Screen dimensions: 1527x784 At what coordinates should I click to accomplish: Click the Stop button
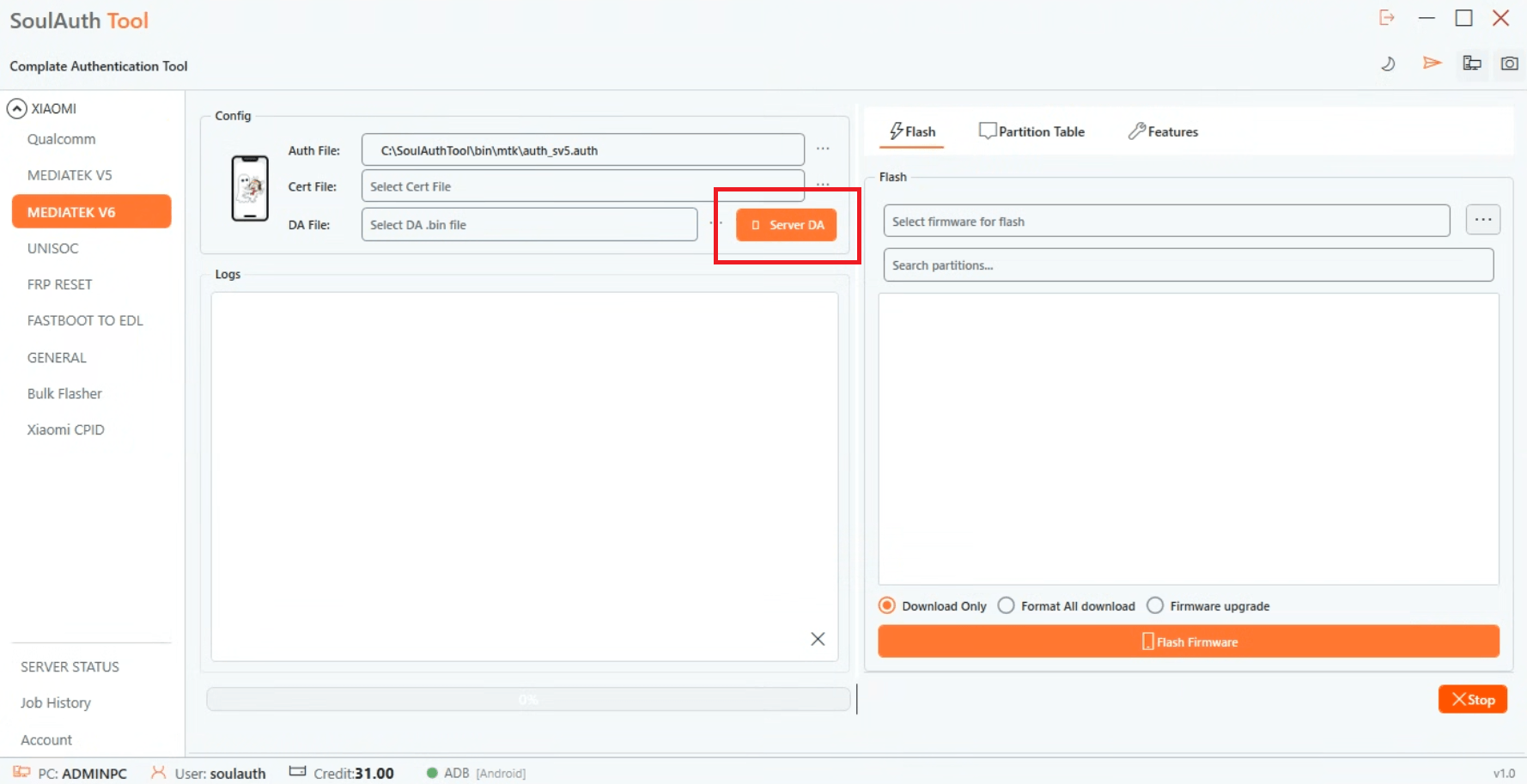coord(1473,699)
